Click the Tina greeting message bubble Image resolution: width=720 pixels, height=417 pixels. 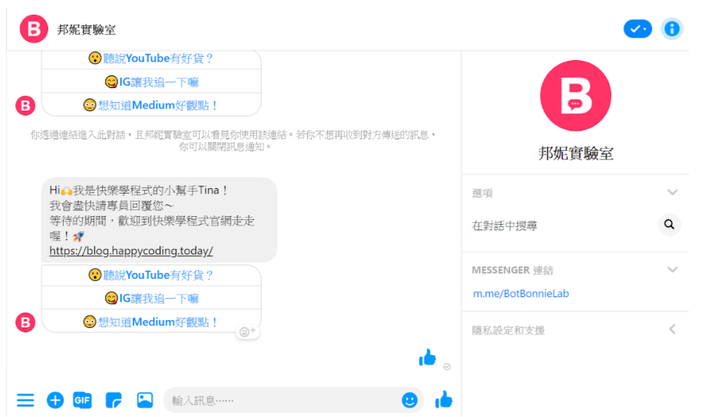coord(159,220)
